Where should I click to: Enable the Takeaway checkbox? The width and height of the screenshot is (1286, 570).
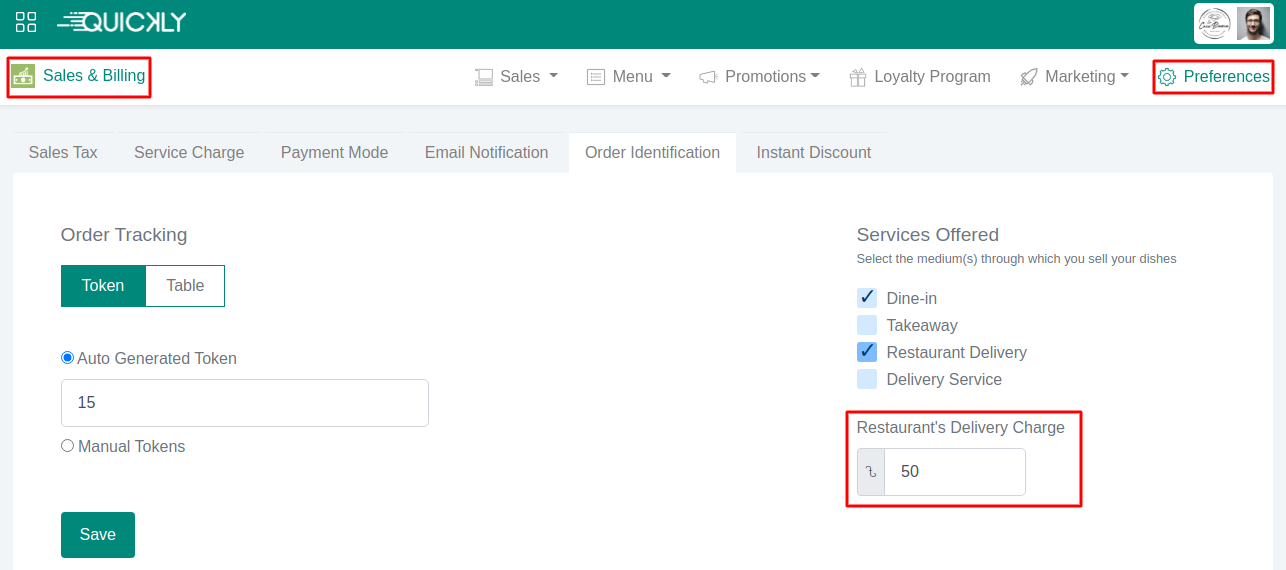(867, 325)
